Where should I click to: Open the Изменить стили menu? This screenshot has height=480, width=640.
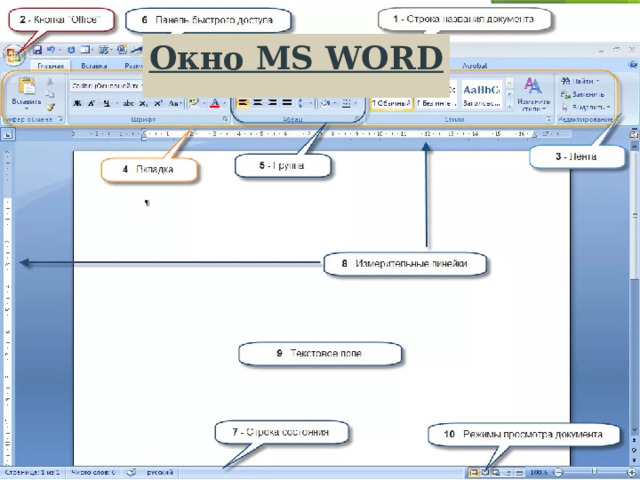(533, 94)
